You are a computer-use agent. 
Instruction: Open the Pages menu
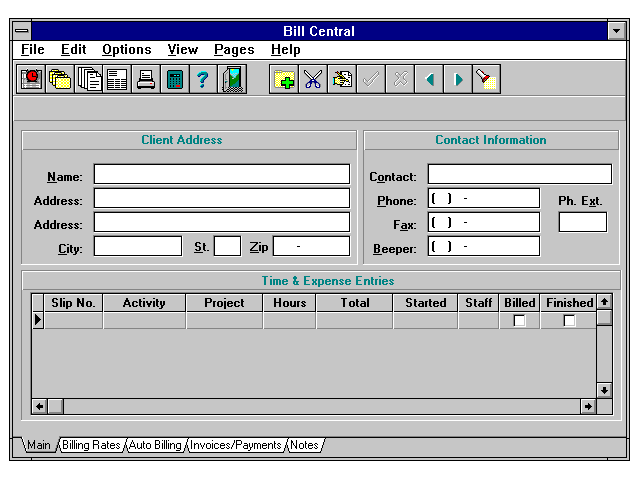pos(234,49)
